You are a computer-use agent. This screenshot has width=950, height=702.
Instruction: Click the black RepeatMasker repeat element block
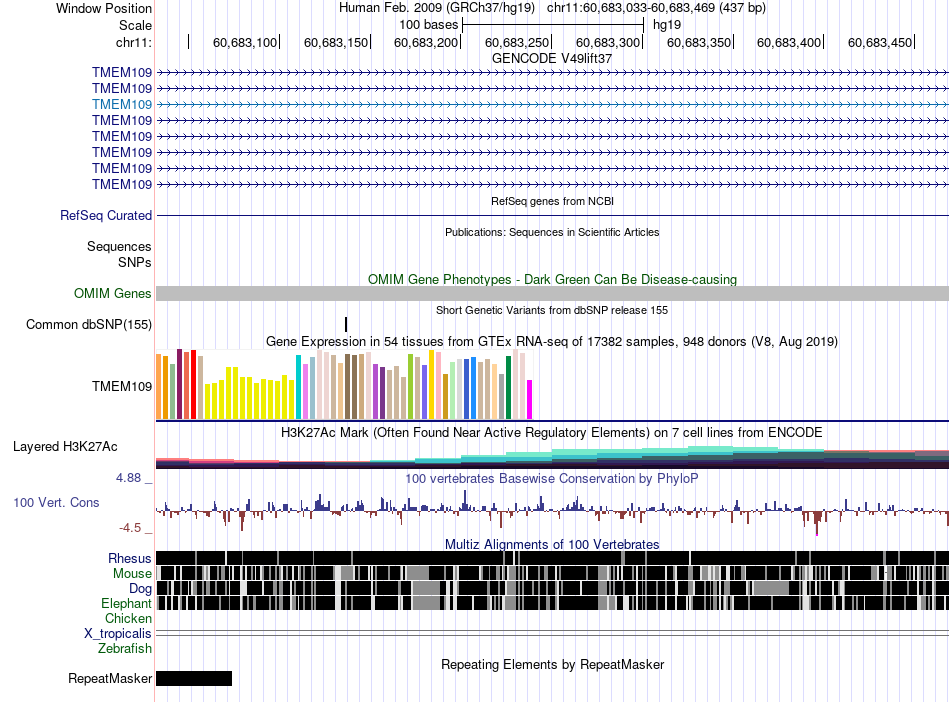[194, 678]
